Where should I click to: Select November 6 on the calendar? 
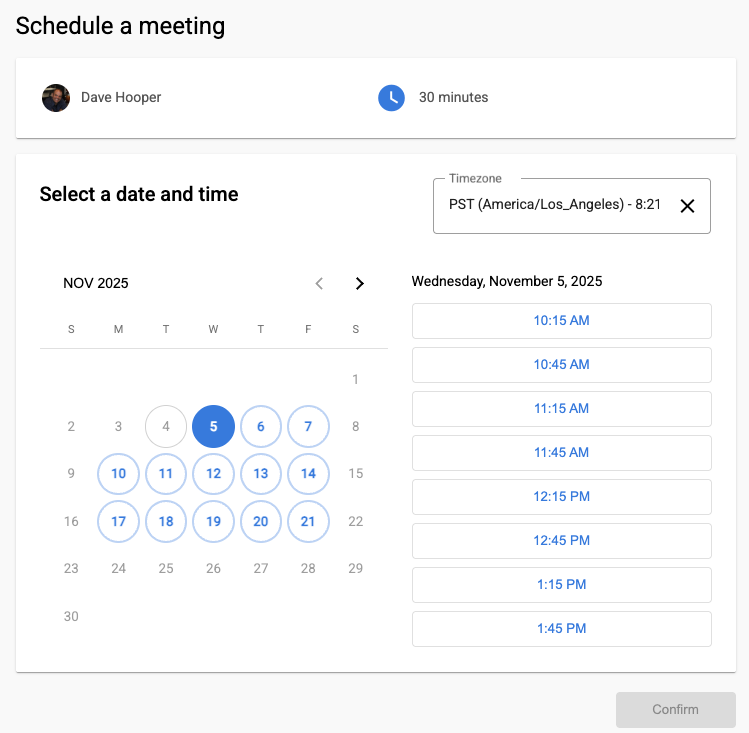tap(261, 426)
